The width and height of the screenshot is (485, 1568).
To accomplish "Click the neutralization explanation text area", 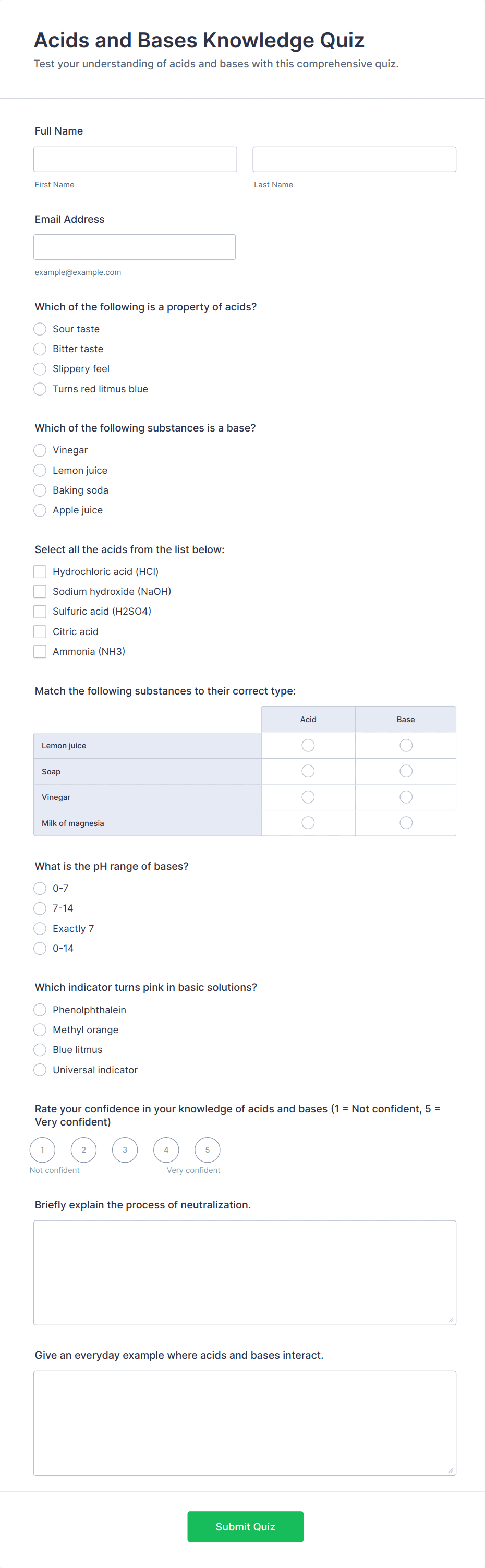I will click(245, 1273).
